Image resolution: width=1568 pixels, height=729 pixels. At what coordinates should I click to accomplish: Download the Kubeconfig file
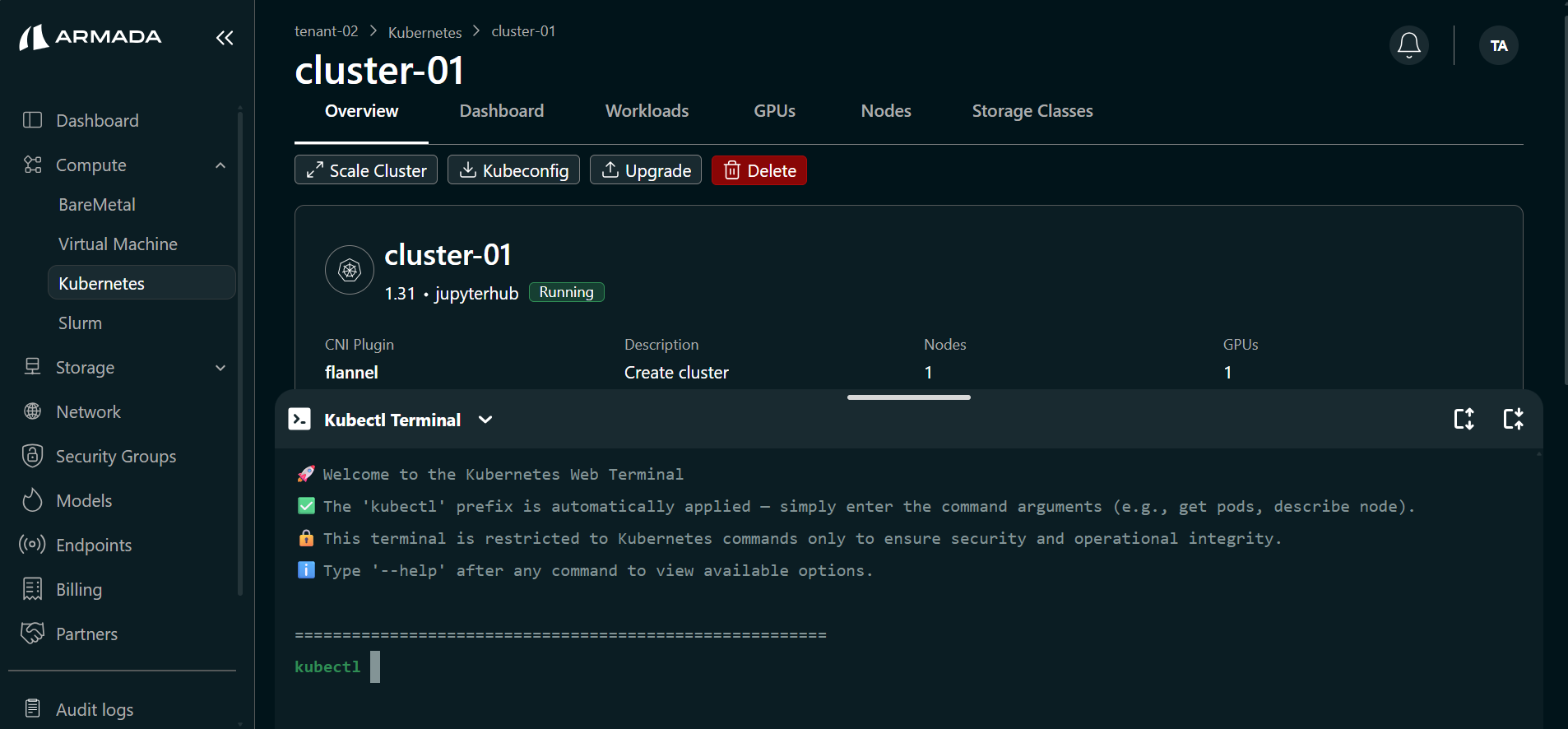pyautogui.click(x=513, y=170)
